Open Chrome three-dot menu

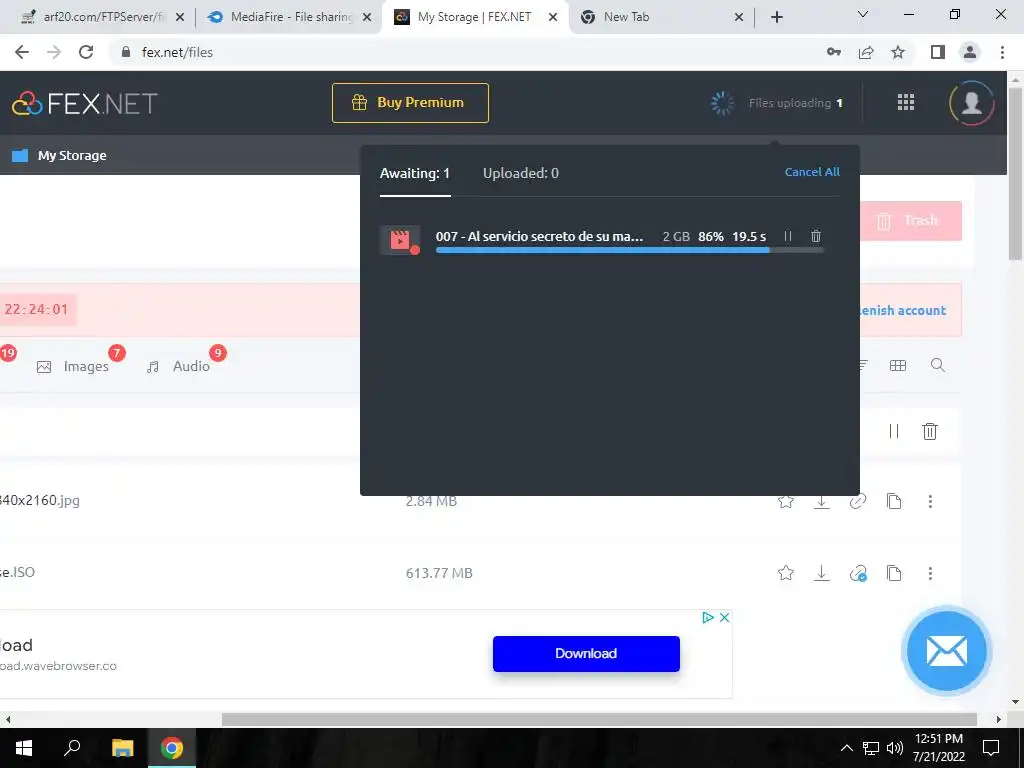1002,52
